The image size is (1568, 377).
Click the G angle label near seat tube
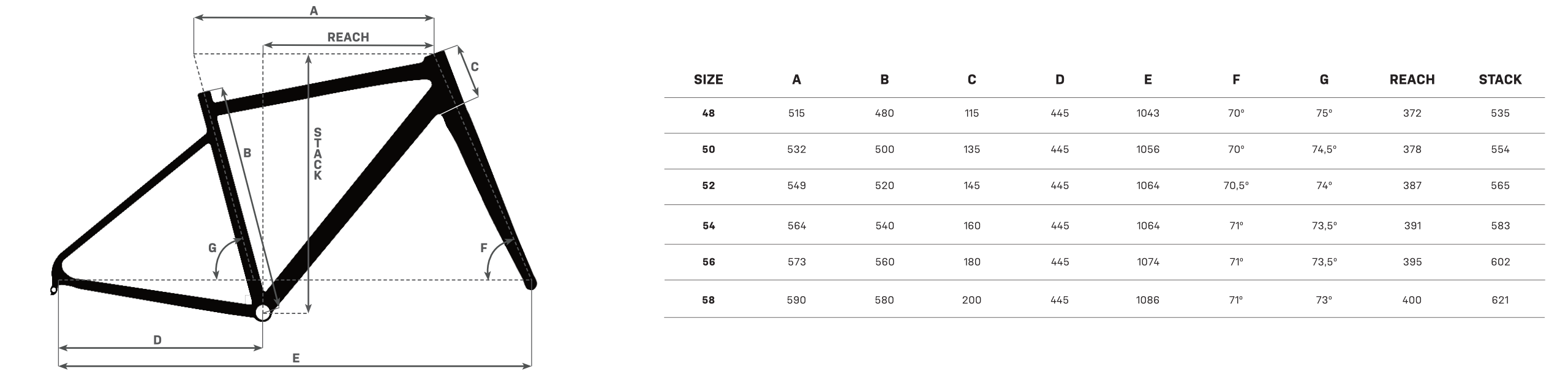tap(213, 248)
